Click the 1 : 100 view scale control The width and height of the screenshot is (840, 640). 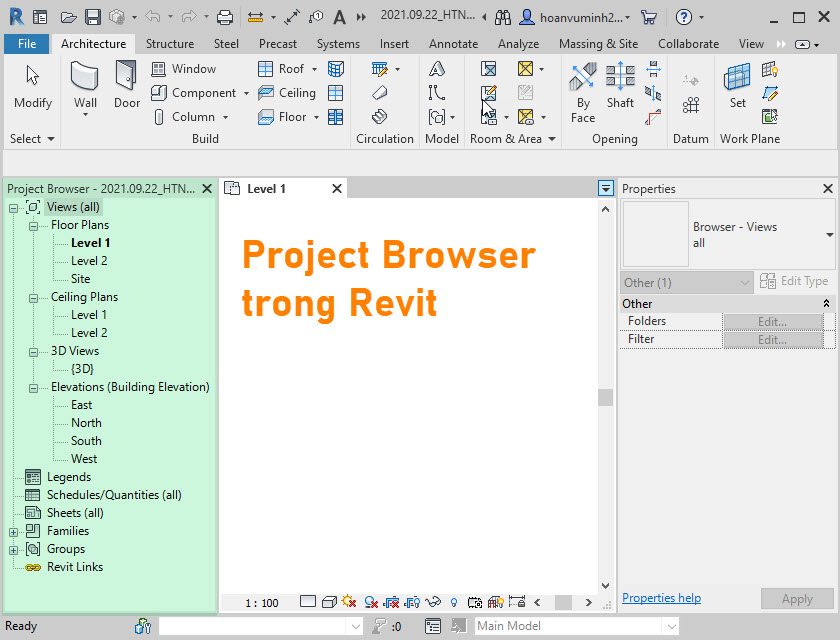262,603
